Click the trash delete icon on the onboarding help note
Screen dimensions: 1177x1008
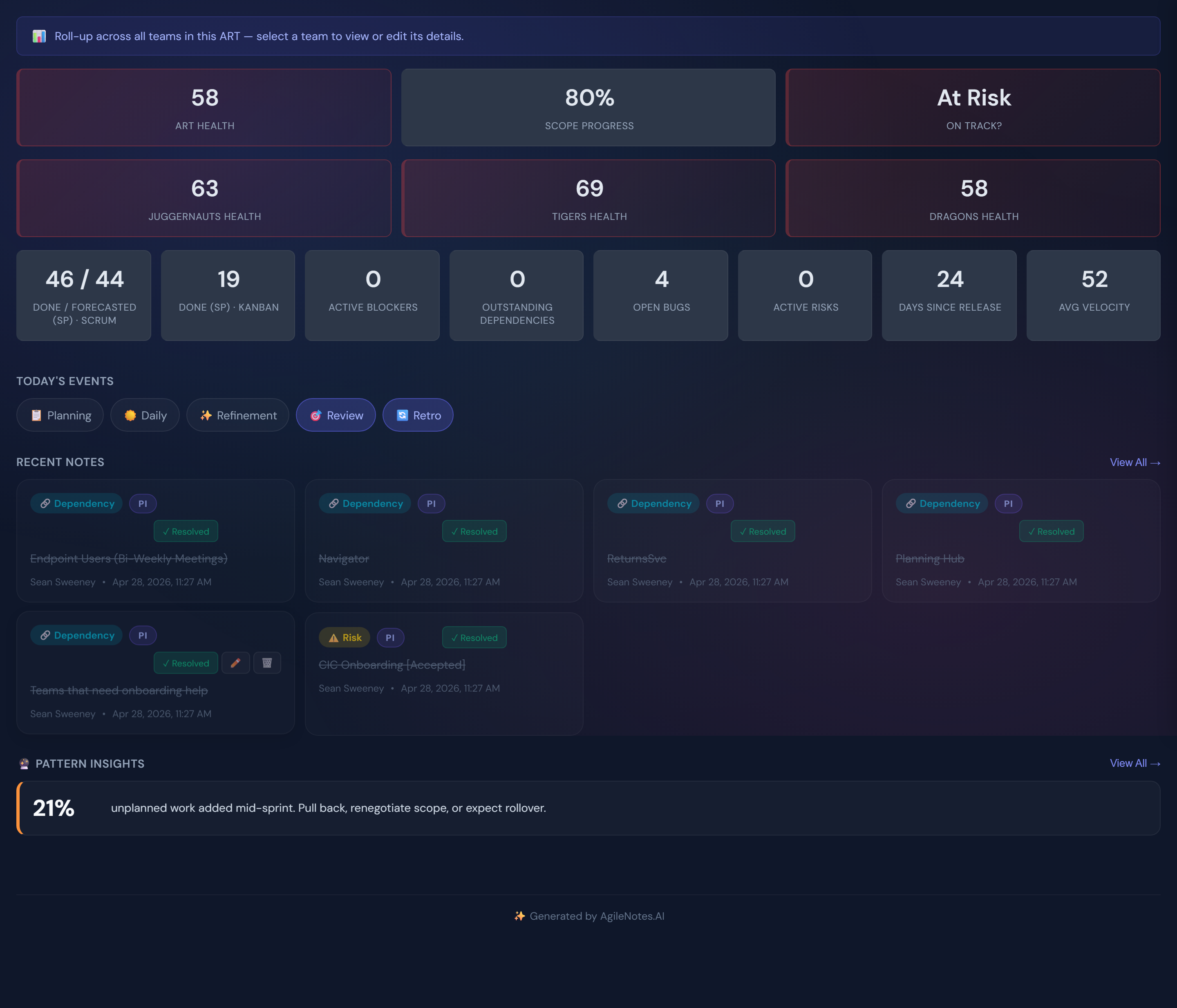pyautogui.click(x=267, y=663)
